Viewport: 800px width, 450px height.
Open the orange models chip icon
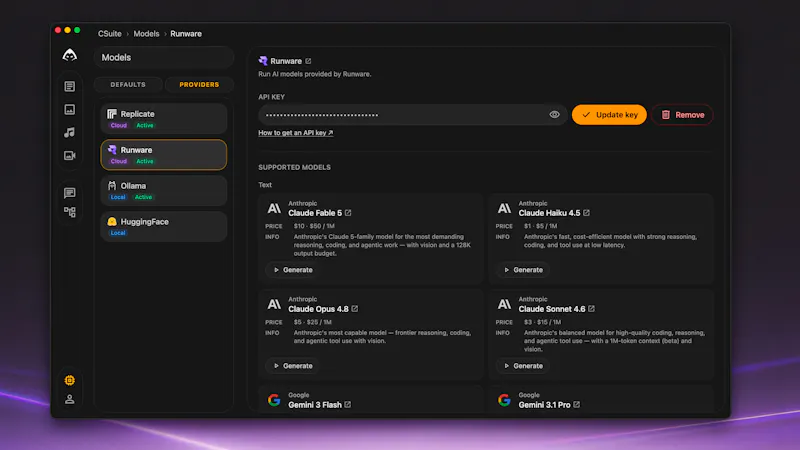point(70,380)
